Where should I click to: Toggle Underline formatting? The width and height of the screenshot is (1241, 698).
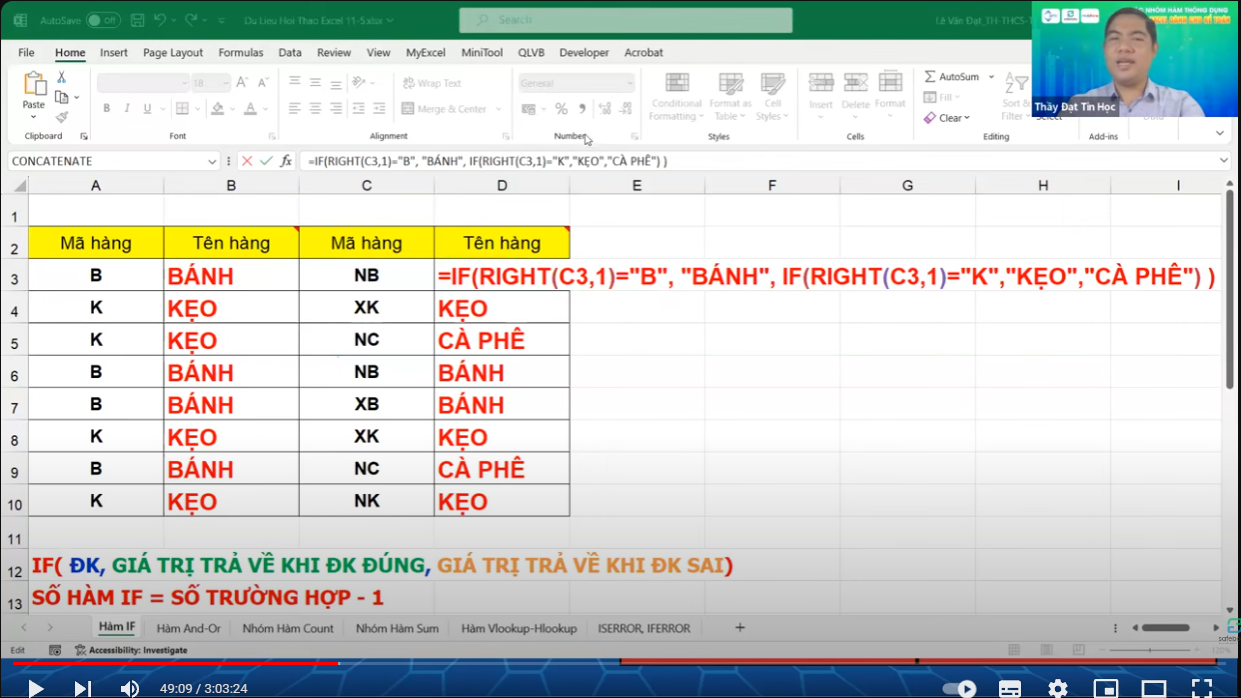(147, 108)
